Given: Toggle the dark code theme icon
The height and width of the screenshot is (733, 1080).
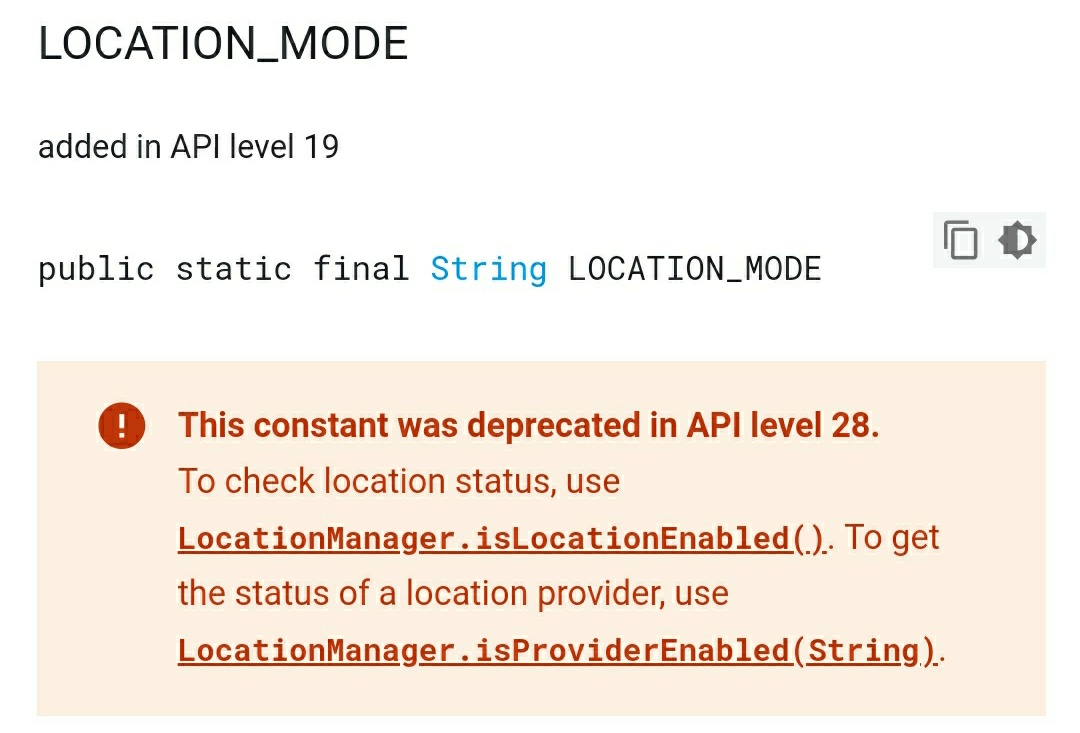Looking at the screenshot, I should pos(1017,240).
